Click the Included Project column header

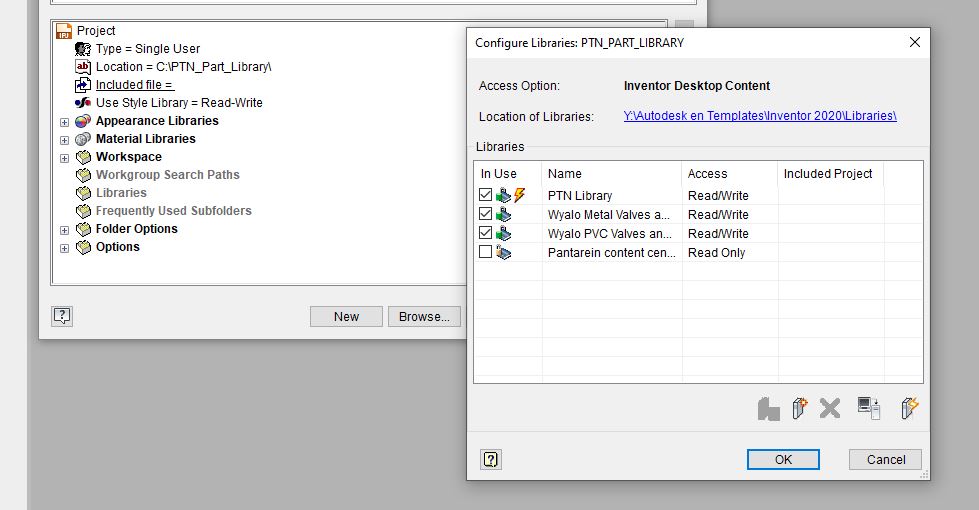click(830, 174)
